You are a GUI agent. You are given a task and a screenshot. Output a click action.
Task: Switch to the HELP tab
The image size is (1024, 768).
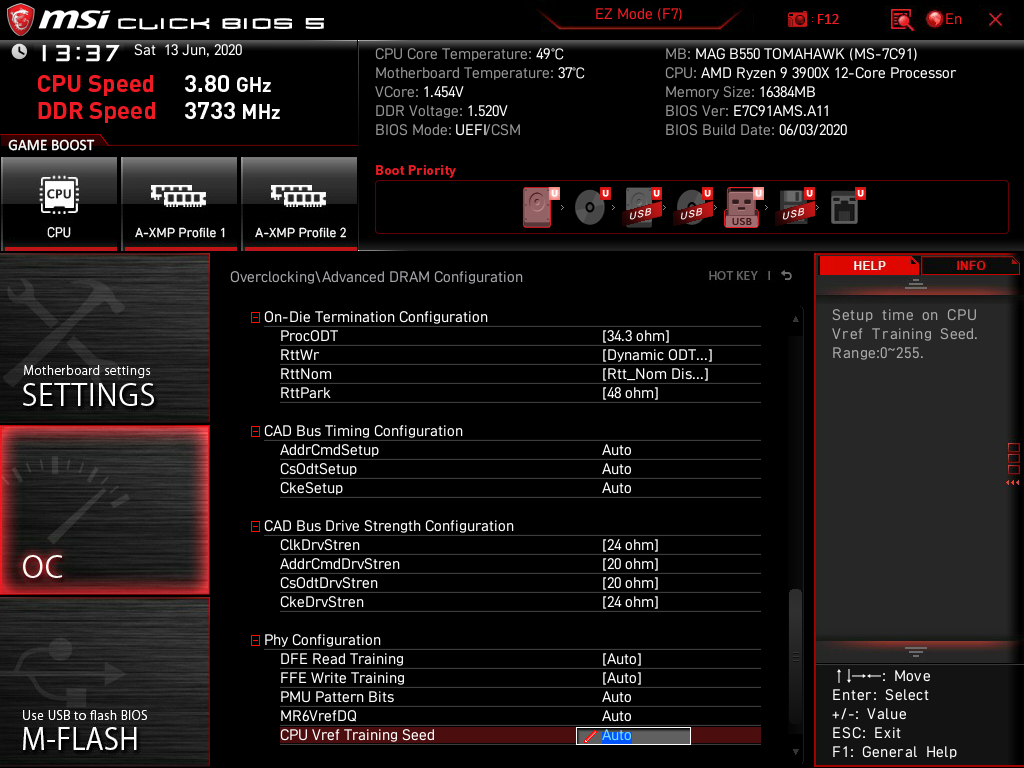tap(869, 265)
